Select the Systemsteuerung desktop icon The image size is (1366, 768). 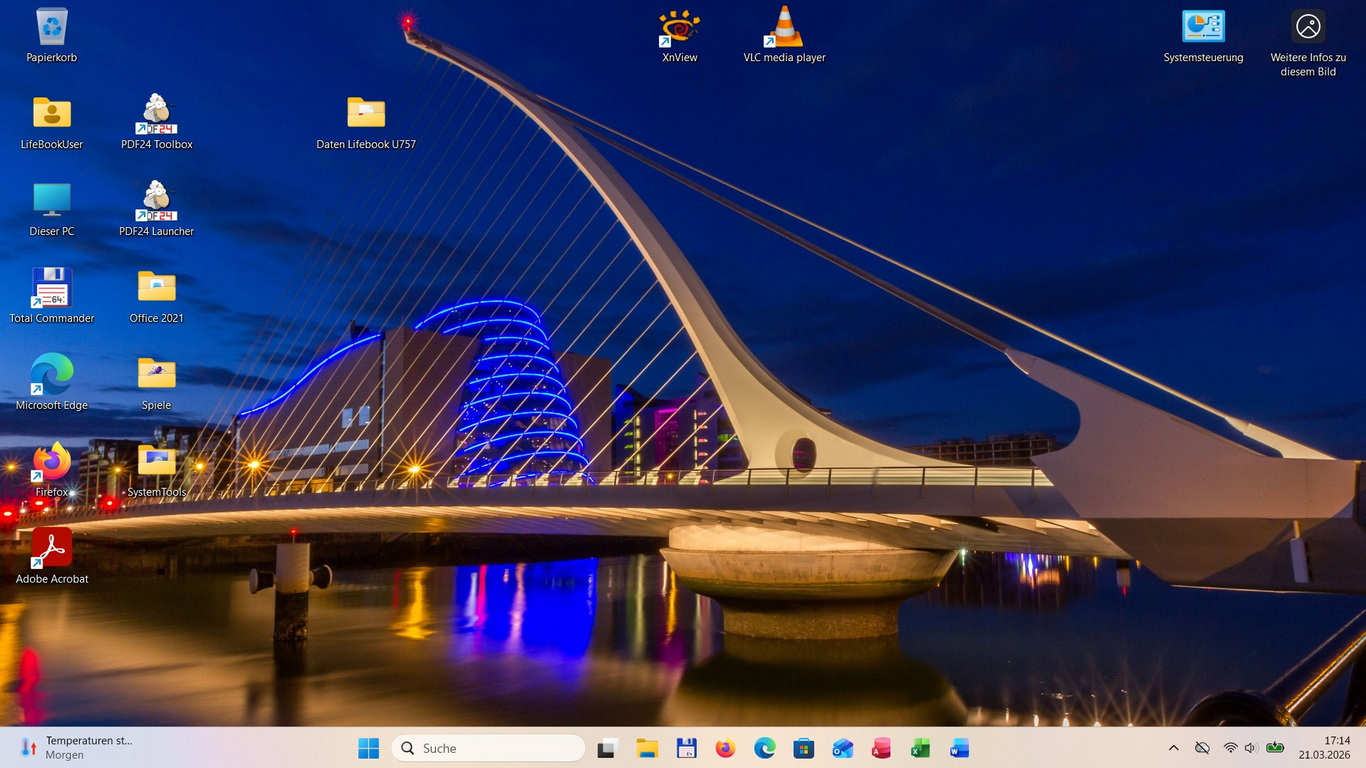point(1203,28)
